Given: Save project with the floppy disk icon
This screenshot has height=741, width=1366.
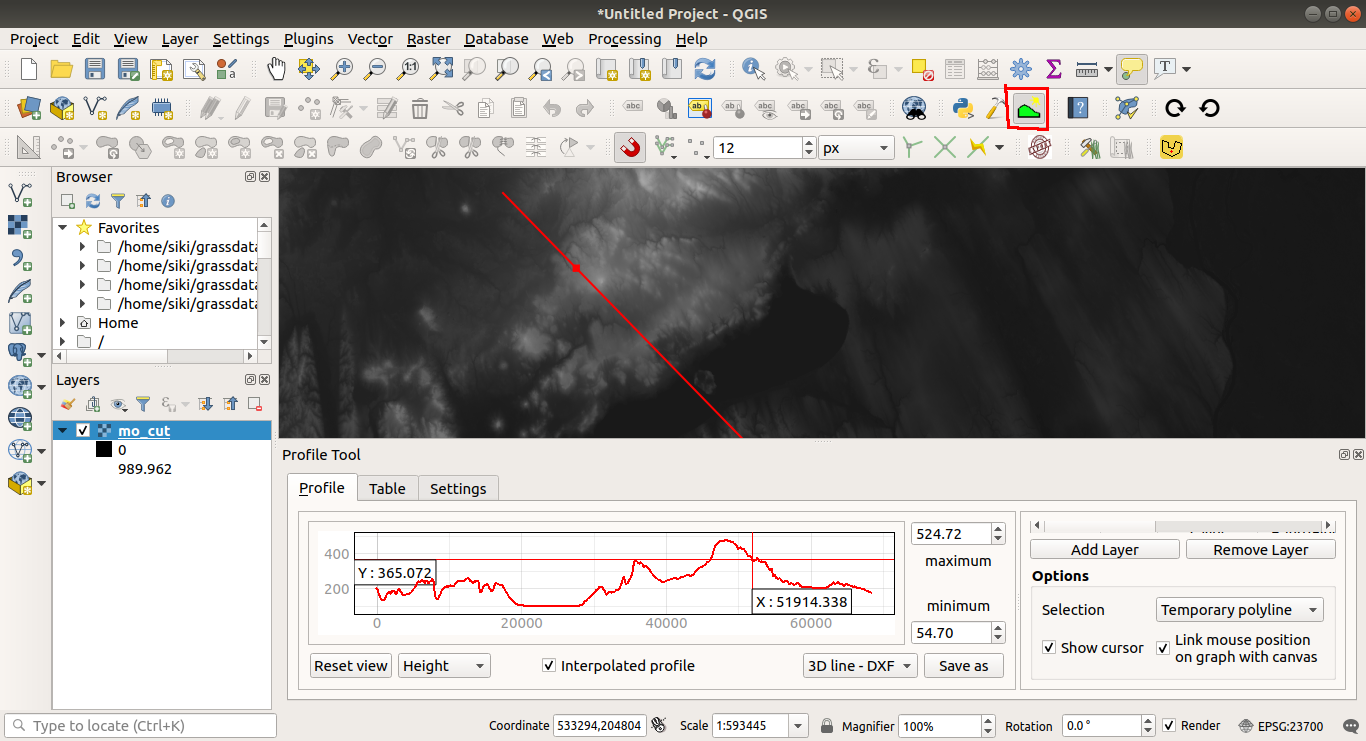Looking at the screenshot, I should 95,69.
